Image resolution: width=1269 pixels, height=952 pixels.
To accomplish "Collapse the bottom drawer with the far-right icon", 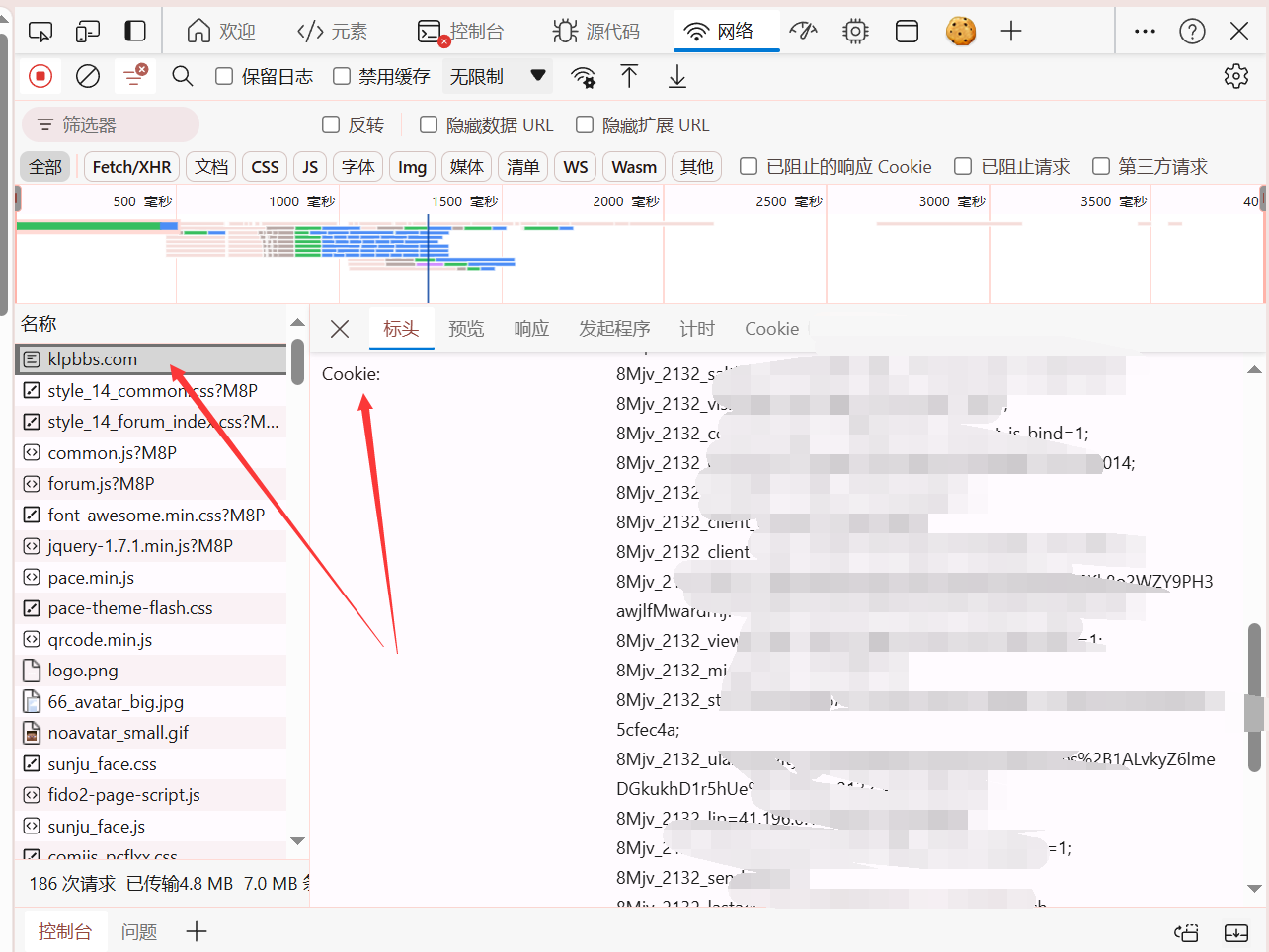I will 1236,932.
